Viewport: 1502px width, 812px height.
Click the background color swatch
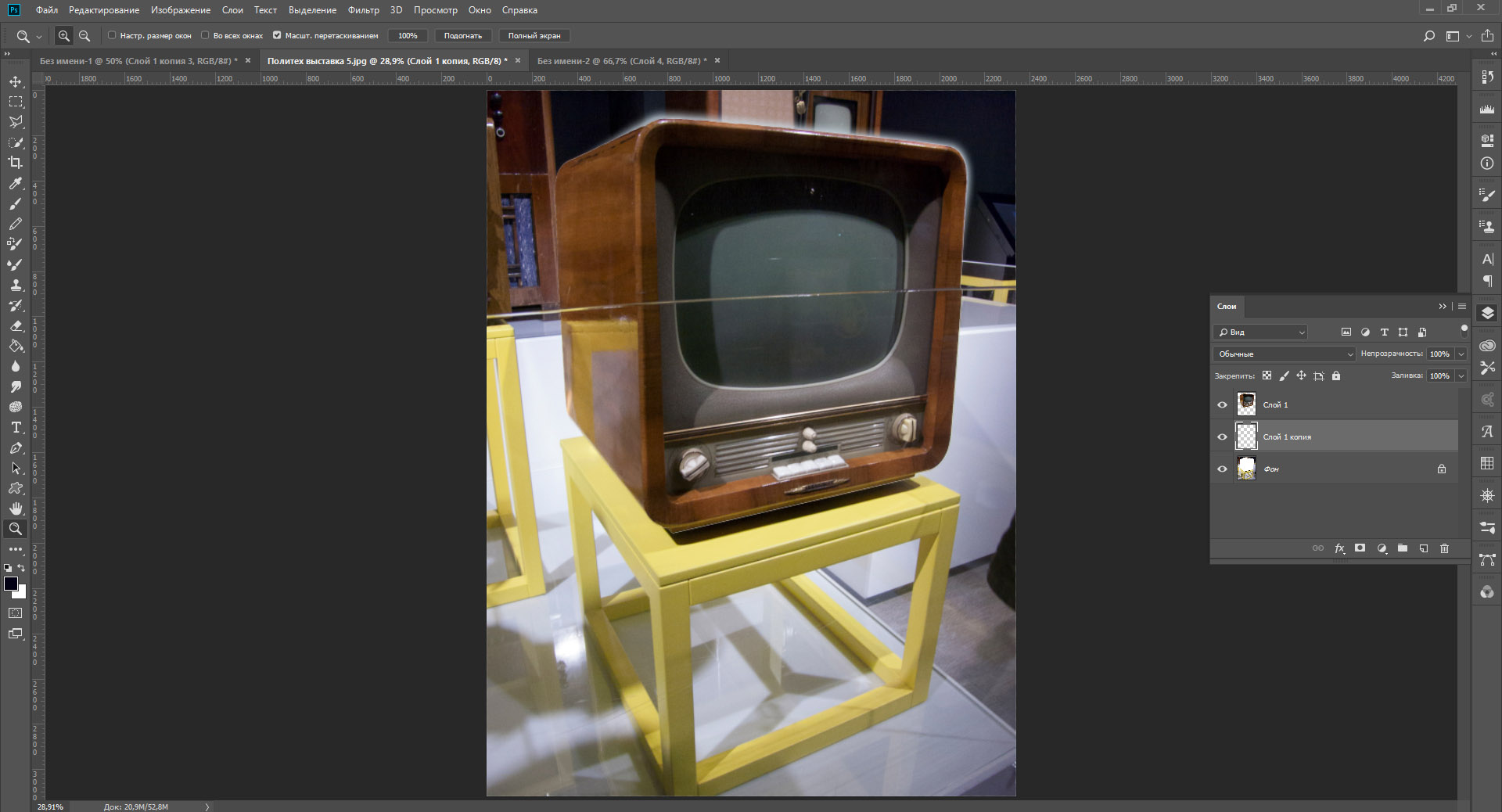(x=21, y=593)
